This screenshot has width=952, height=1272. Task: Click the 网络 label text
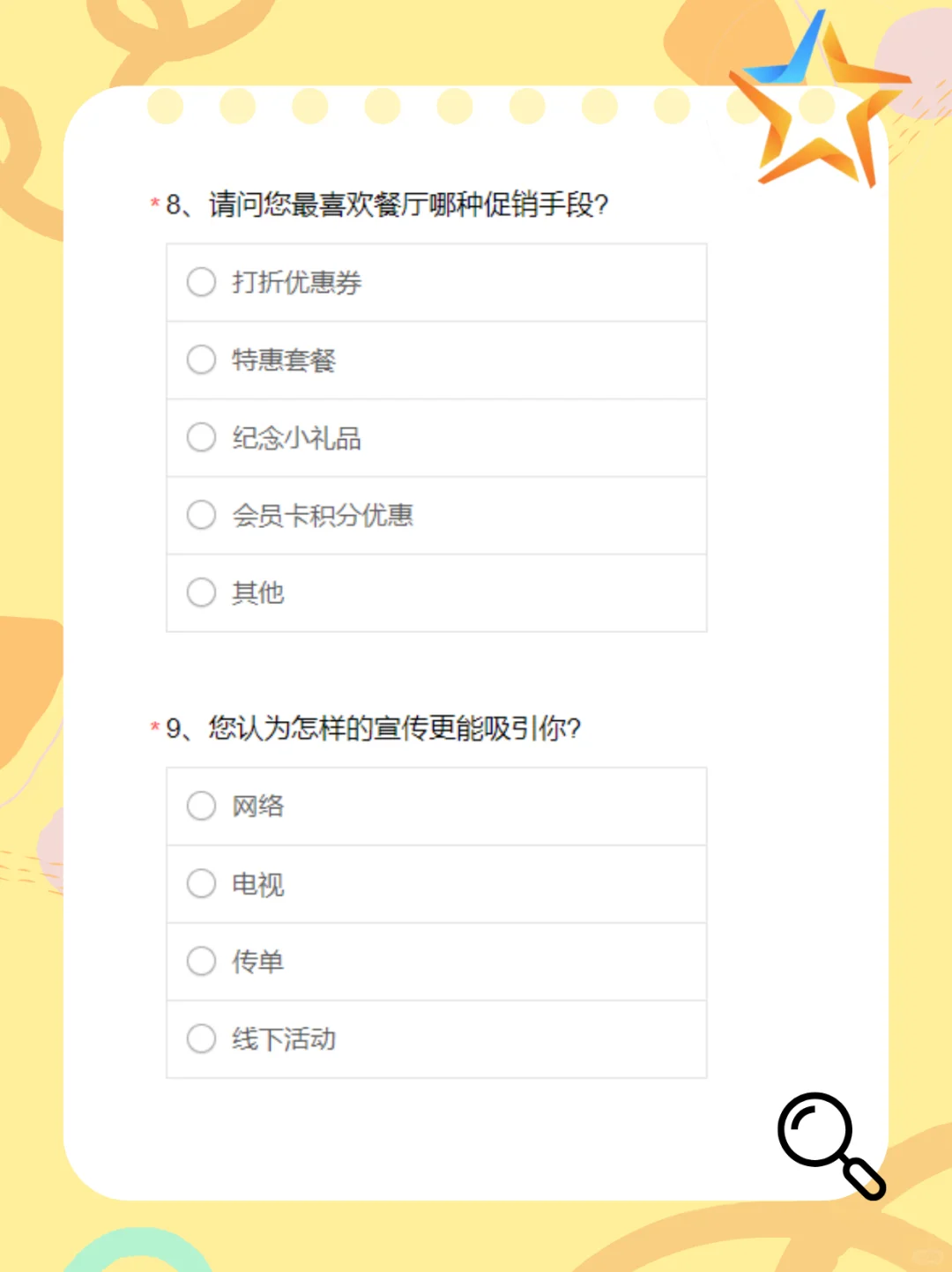pos(257,806)
